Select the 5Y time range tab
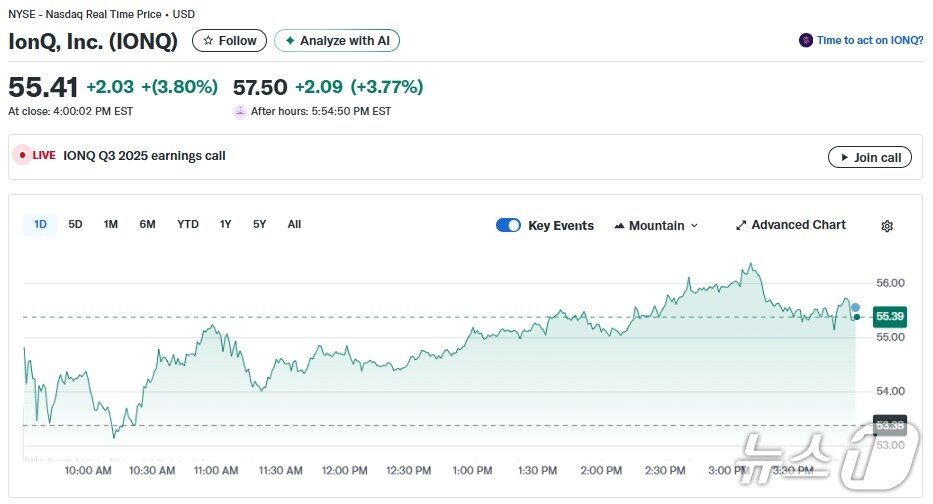This screenshot has height=504, width=933. [259, 224]
